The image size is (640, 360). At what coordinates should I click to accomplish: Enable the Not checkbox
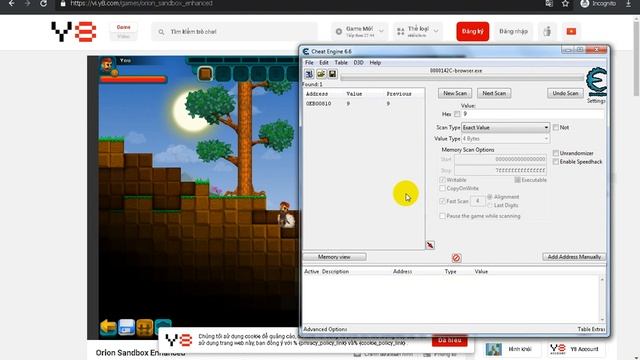point(556,127)
